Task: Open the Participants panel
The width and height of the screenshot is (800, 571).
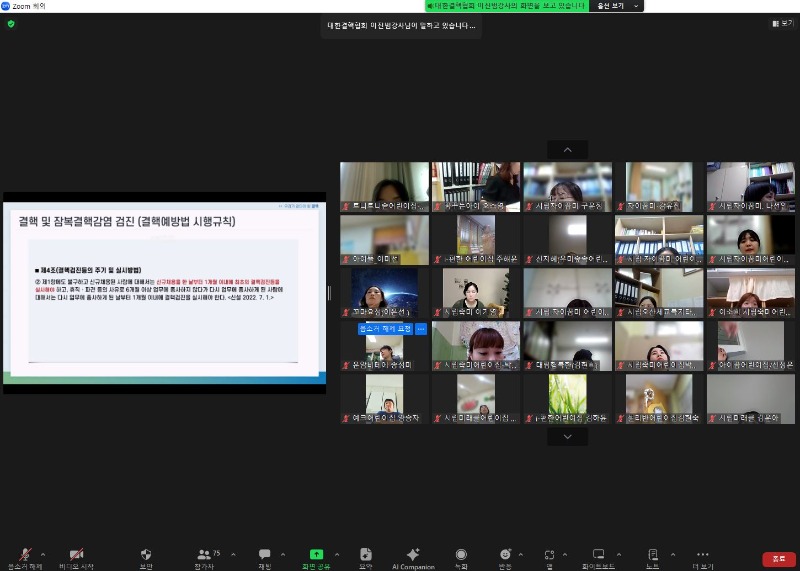Action: click(x=205, y=554)
